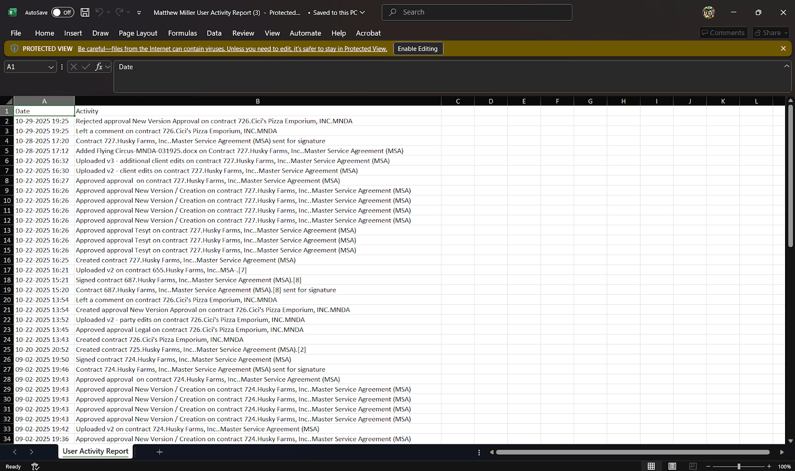
Task: Click the Enable Editing button
Action: pyautogui.click(x=417, y=48)
